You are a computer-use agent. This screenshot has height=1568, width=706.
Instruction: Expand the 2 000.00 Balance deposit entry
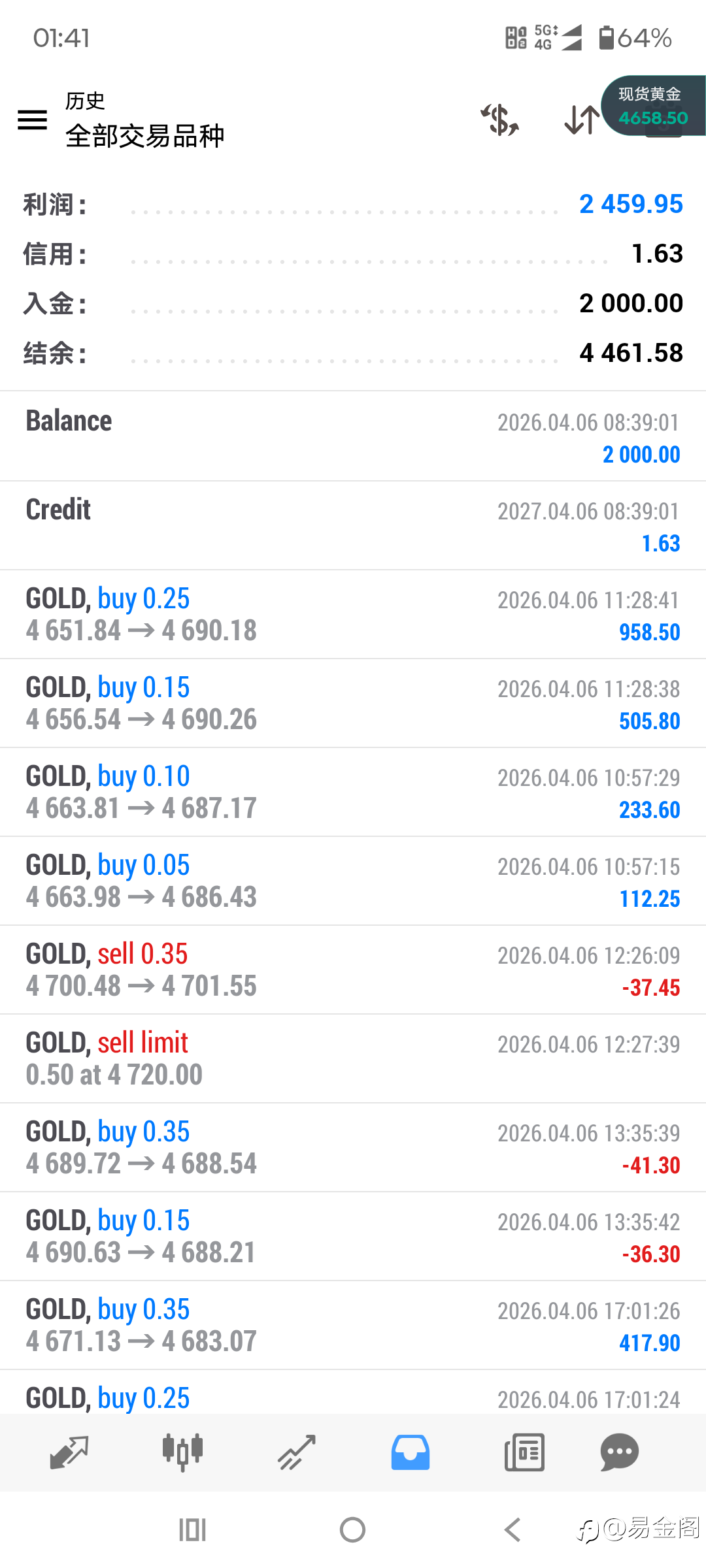(x=353, y=436)
